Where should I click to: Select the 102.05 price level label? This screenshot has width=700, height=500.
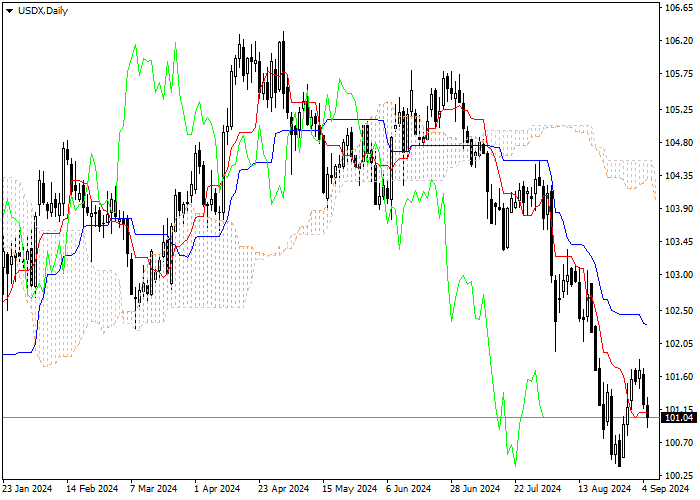[x=679, y=344]
